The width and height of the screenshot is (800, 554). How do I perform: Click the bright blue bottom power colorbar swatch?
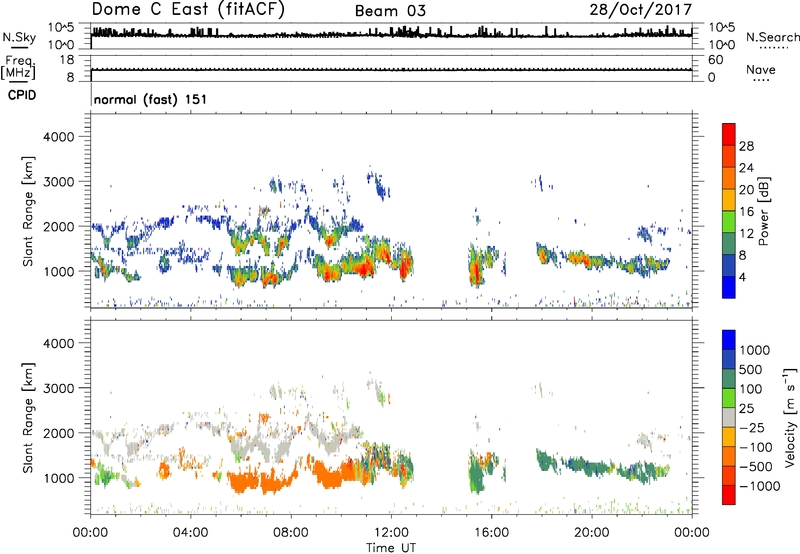[729, 287]
